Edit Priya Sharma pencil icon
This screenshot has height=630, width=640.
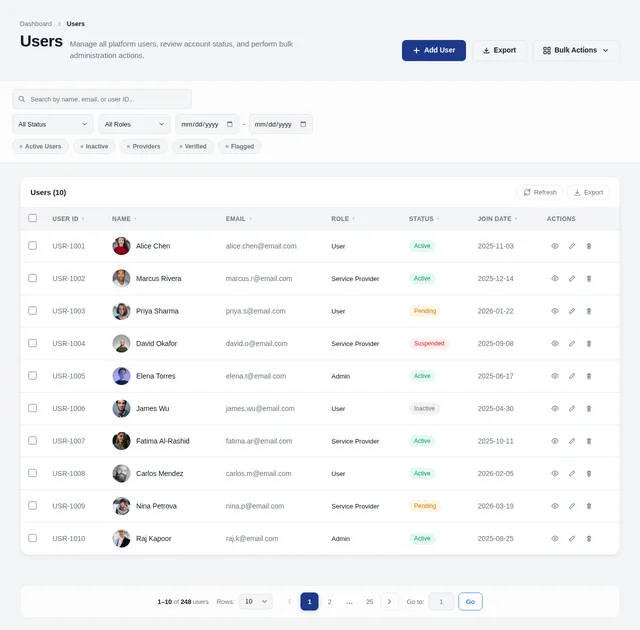(572, 311)
